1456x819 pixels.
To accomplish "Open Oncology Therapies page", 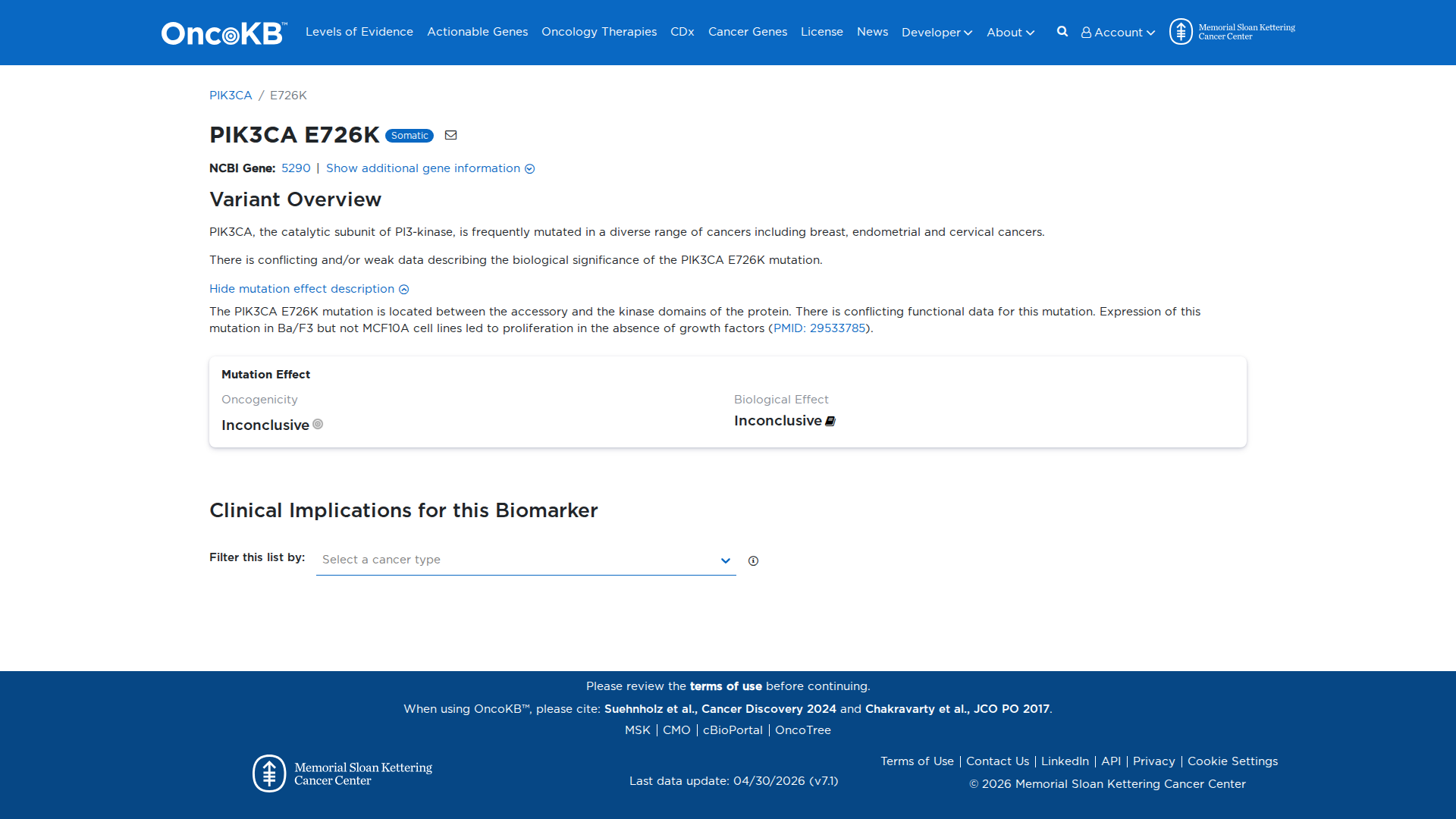I will tap(599, 32).
